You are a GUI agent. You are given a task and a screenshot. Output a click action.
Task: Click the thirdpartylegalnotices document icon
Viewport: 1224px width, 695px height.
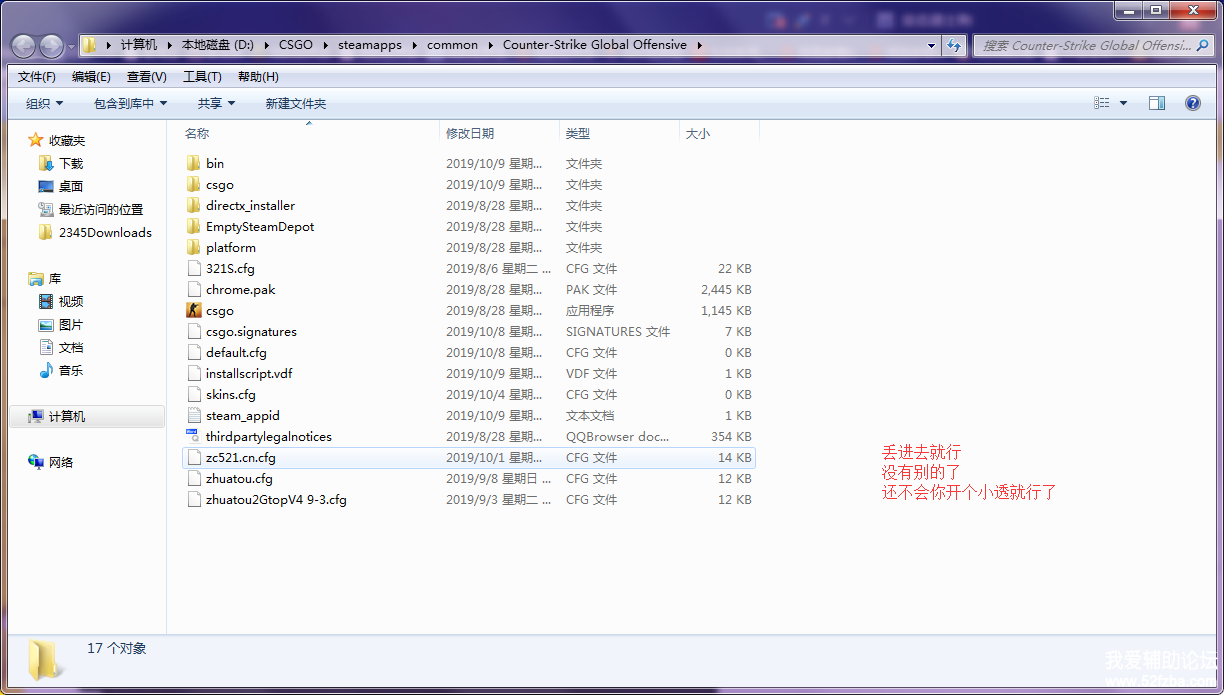194,436
